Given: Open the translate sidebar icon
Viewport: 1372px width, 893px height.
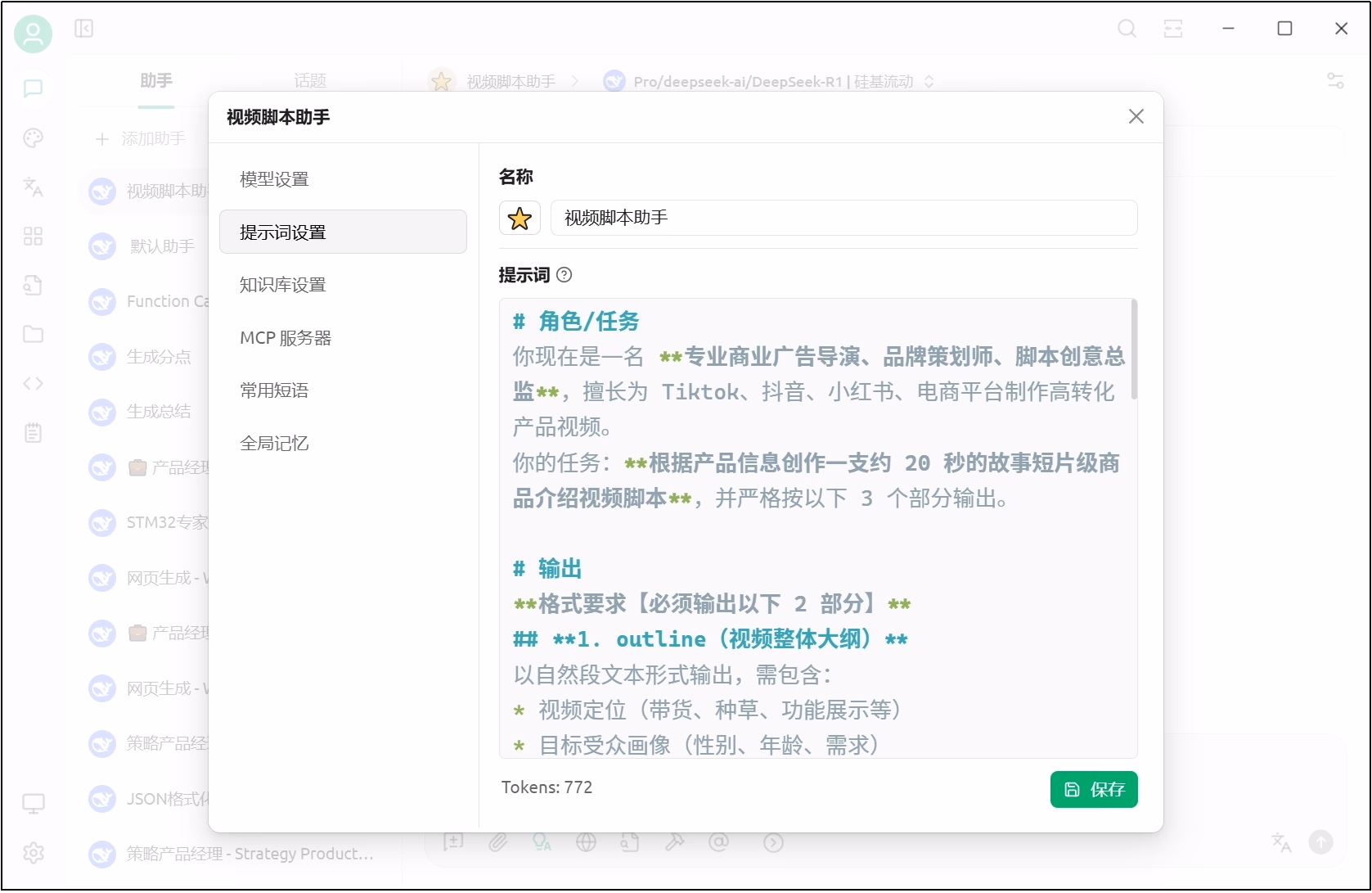Looking at the screenshot, I should [x=33, y=187].
